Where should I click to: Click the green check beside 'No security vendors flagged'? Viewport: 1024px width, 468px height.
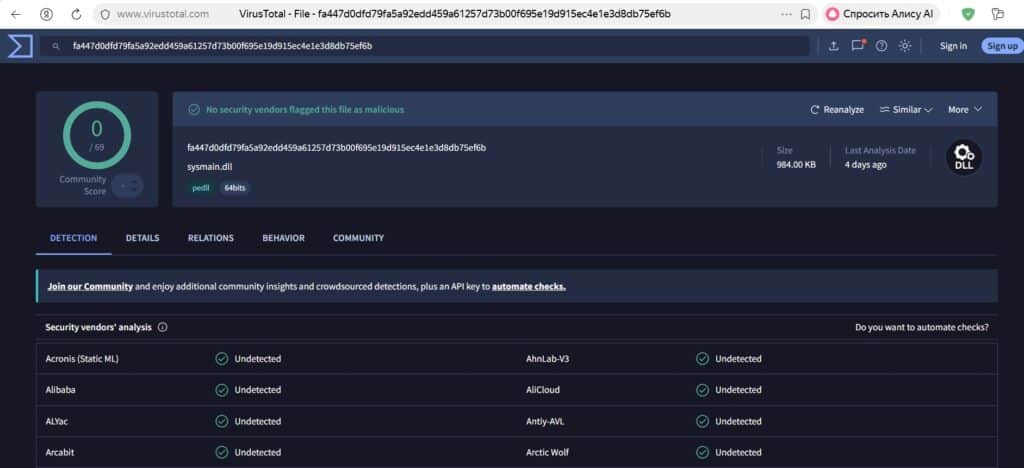[x=194, y=110]
